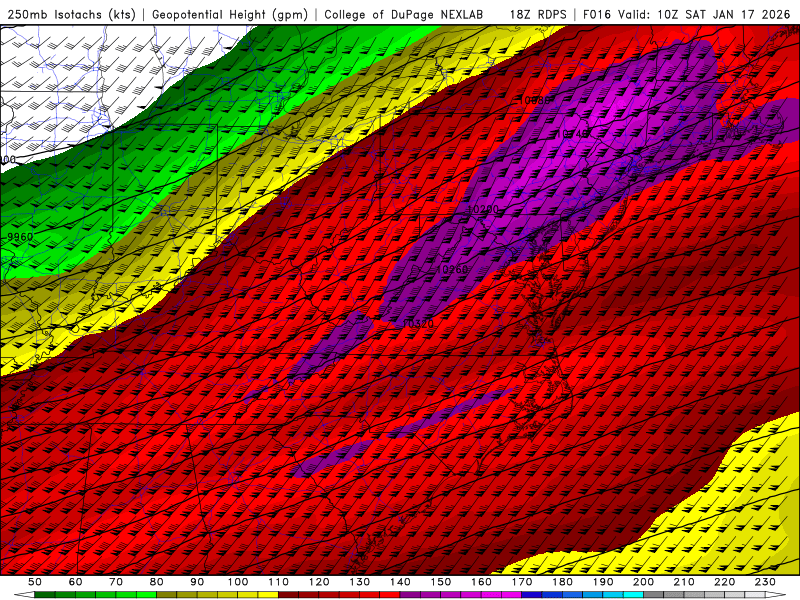Click the 120 value on the color scale
Viewport: 800px width, 600px height.
tap(319, 582)
